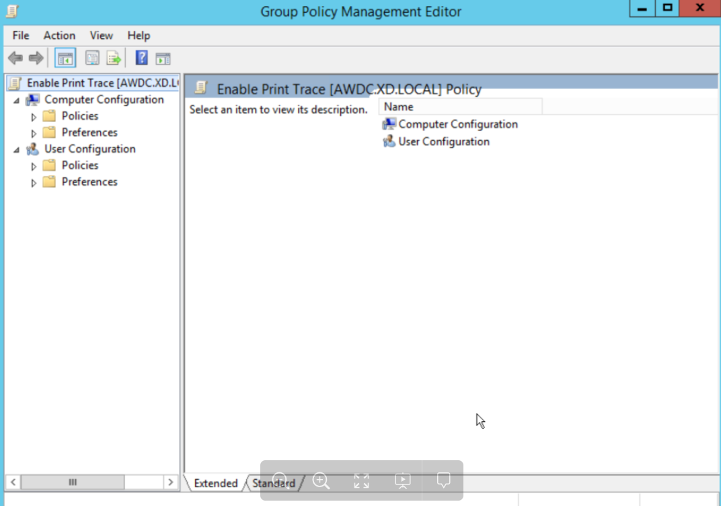
Task: Click the Group Policy Editor title bar icon
Action: tap(12, 11)
